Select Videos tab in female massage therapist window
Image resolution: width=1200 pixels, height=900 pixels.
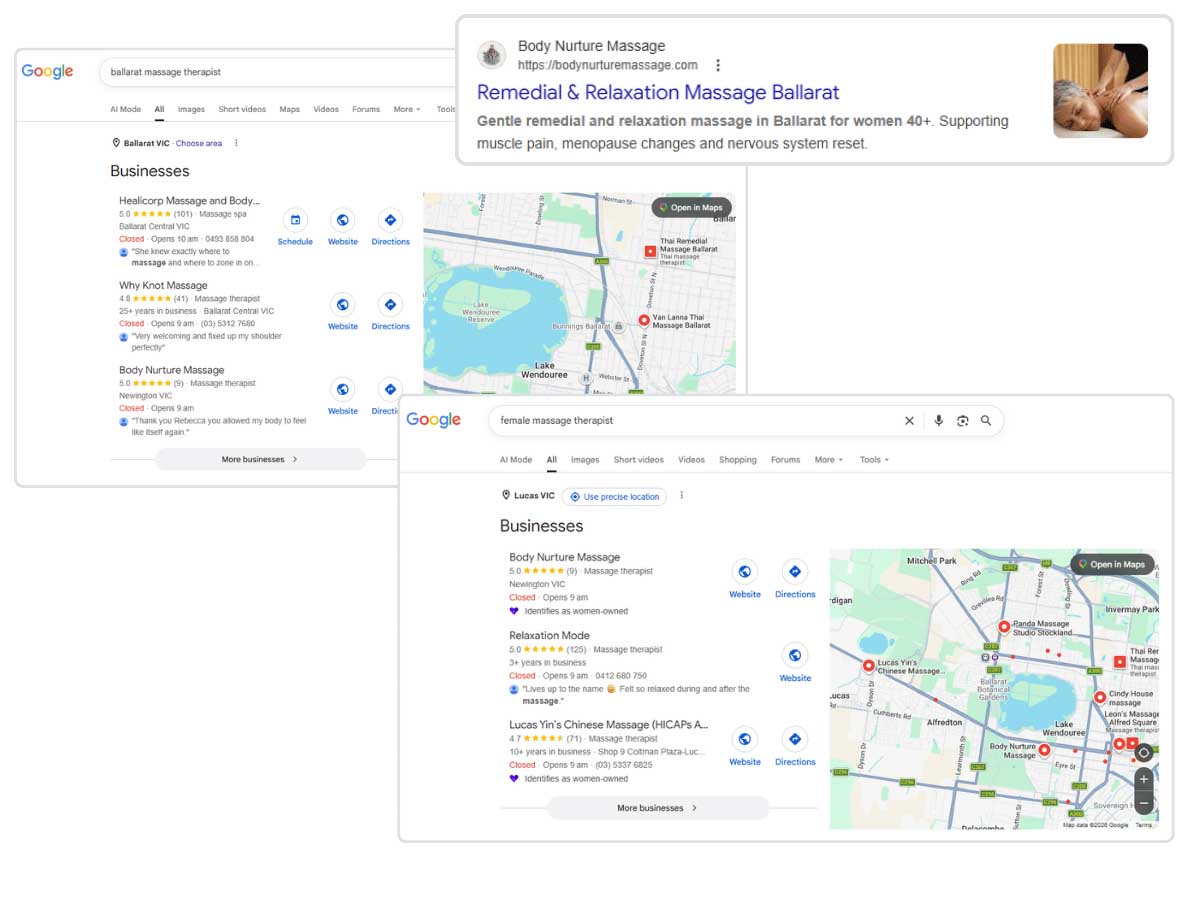[691, 460]
